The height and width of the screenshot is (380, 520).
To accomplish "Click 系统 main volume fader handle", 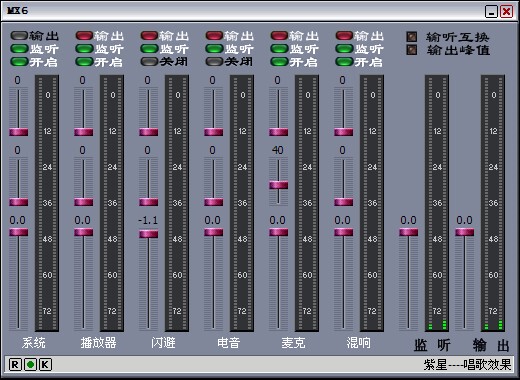I will click(x=19, y=232).
